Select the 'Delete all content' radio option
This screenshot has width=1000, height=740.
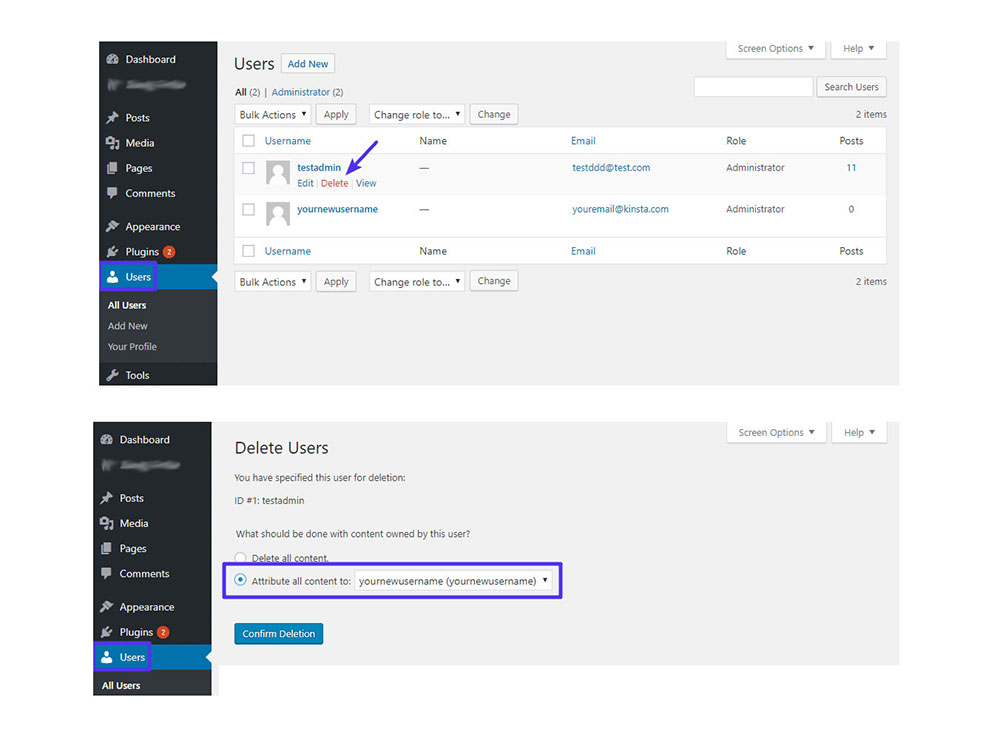coord(240,558)
